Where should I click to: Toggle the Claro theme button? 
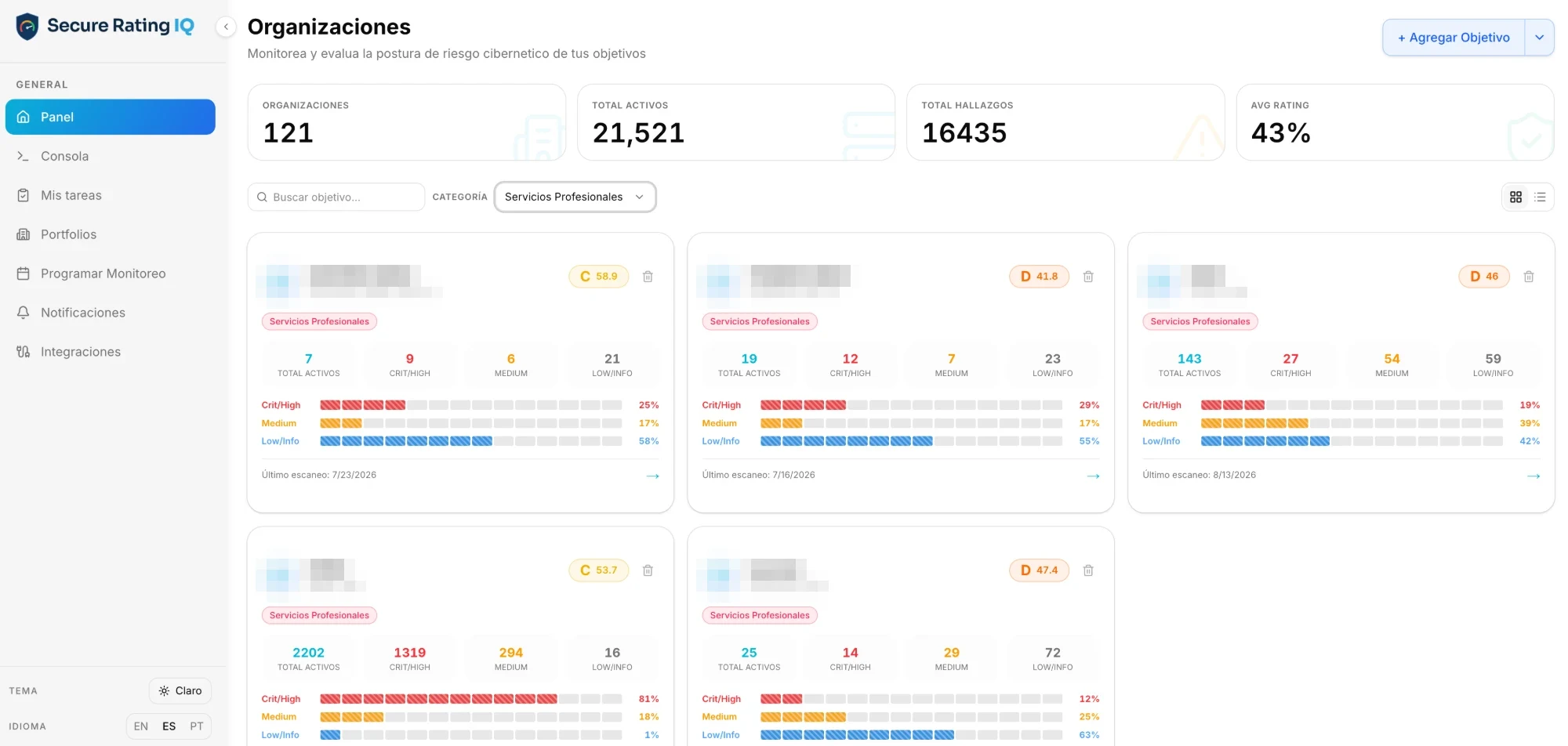point(180,691)
